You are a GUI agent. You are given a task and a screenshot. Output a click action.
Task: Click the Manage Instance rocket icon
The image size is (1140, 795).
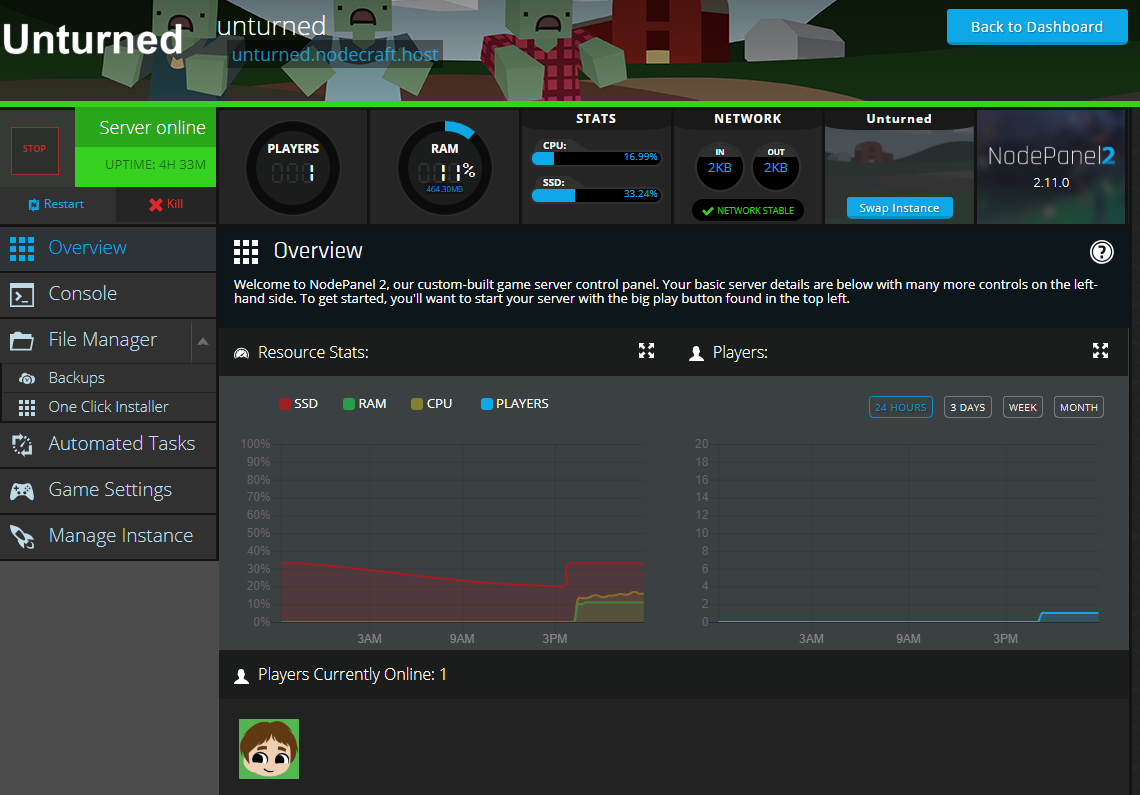pos(22,536)
